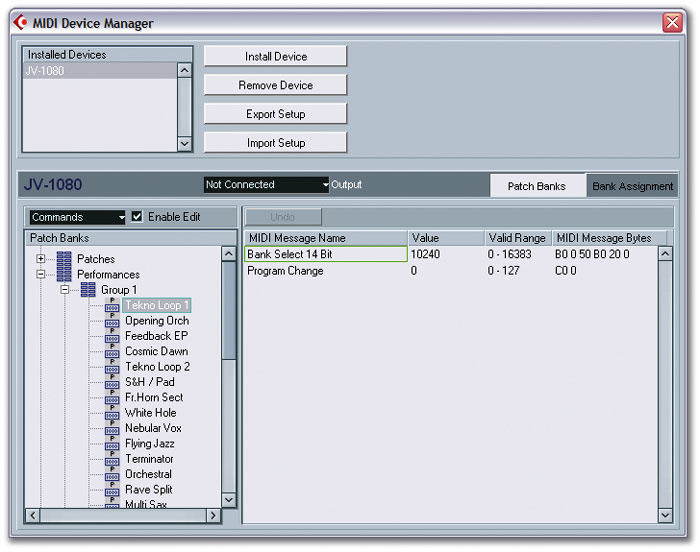Expand the Patches tree node
The height and width of the screenshot is (552, 700).
[41, 259]
